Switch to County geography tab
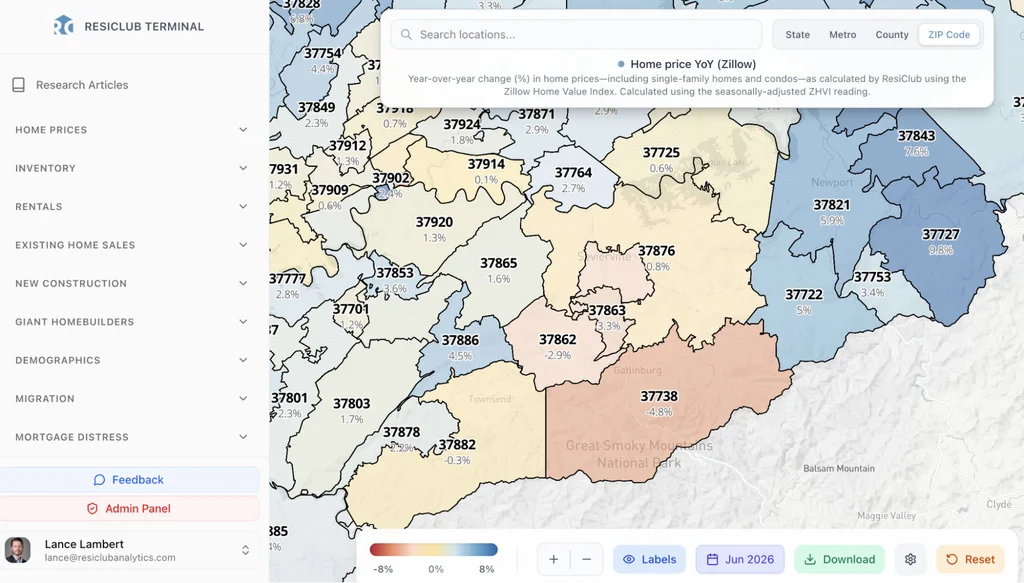This screenshot has width=1024, height=583. [x=891, y=35]
